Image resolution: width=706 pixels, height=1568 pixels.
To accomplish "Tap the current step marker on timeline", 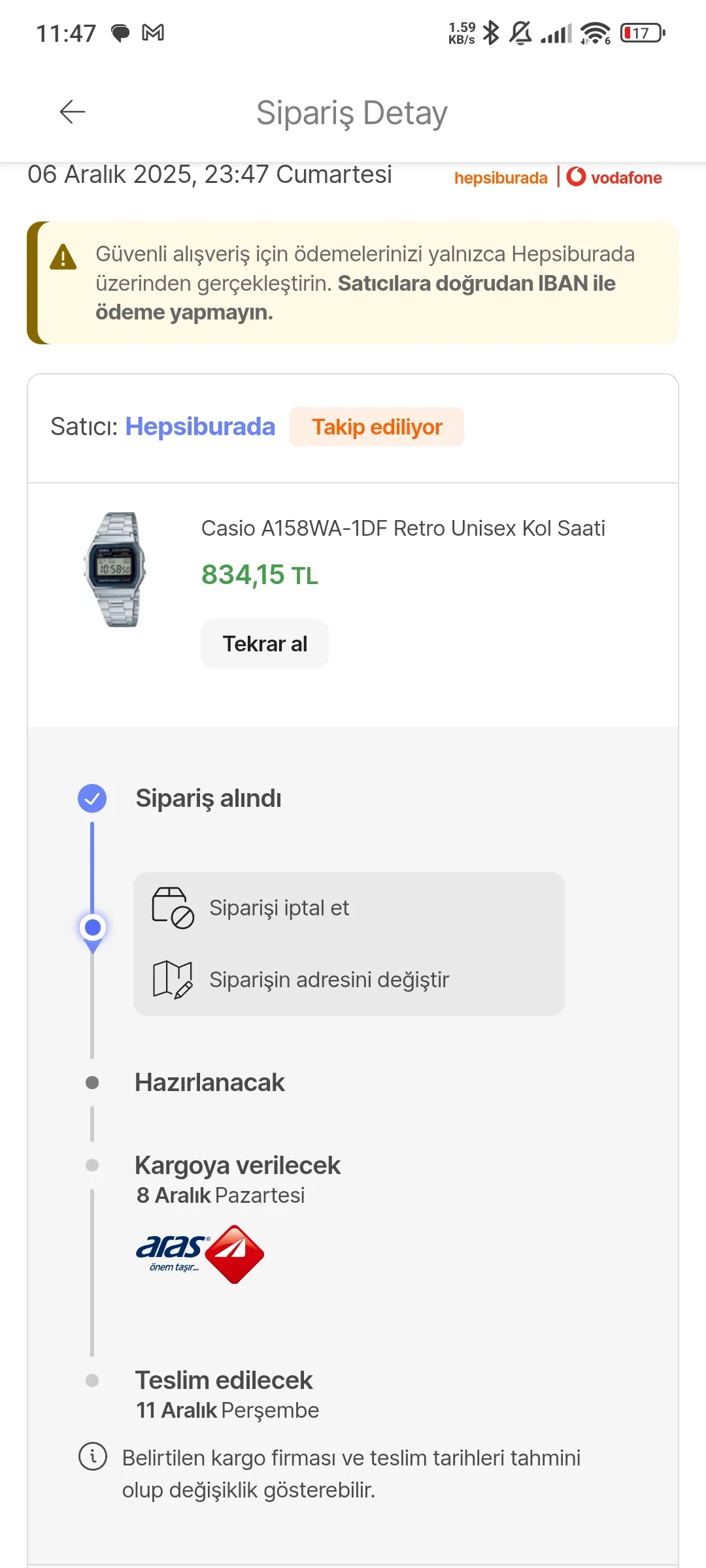I will tap(93, 928).
